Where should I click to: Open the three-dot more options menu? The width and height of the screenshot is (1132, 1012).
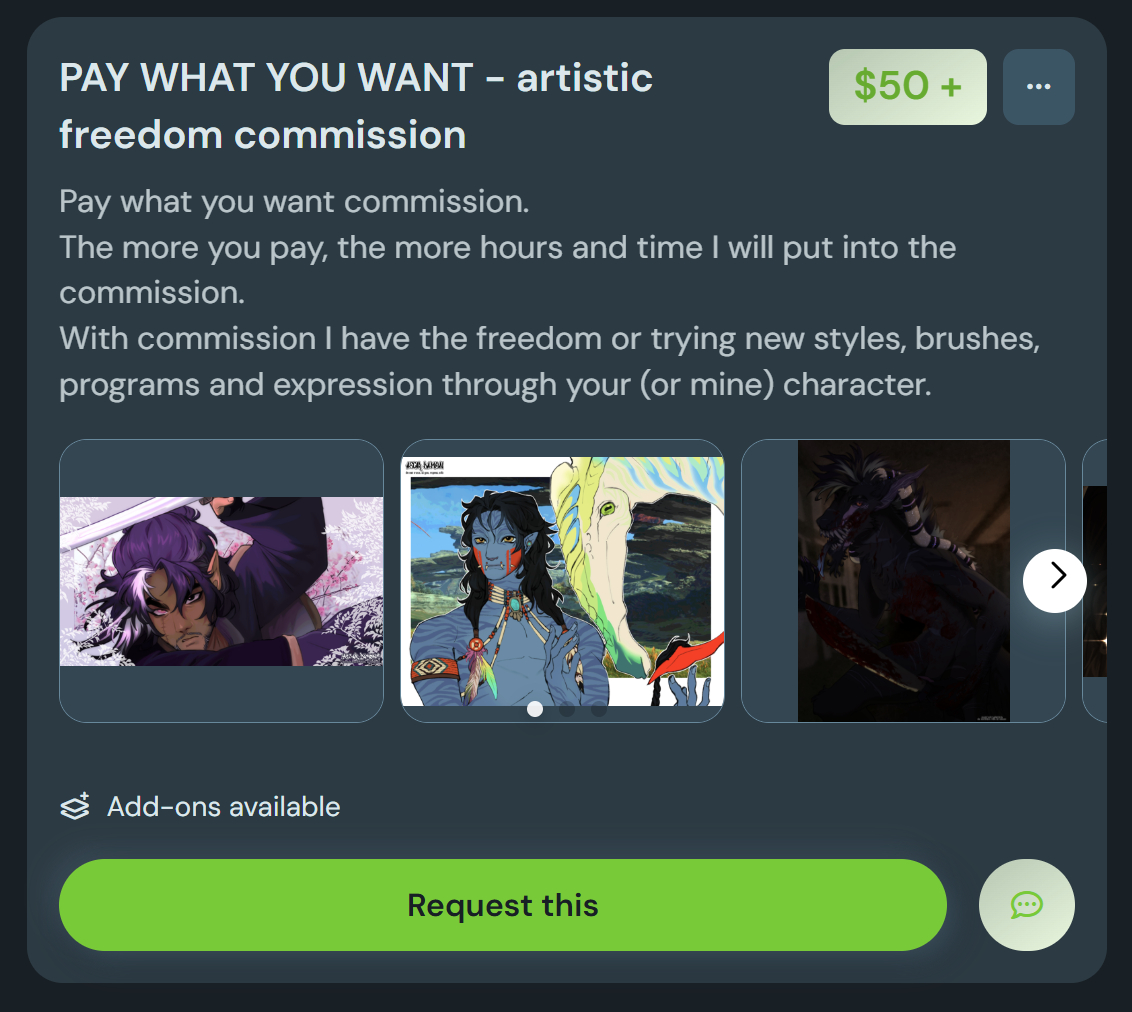1038,87
